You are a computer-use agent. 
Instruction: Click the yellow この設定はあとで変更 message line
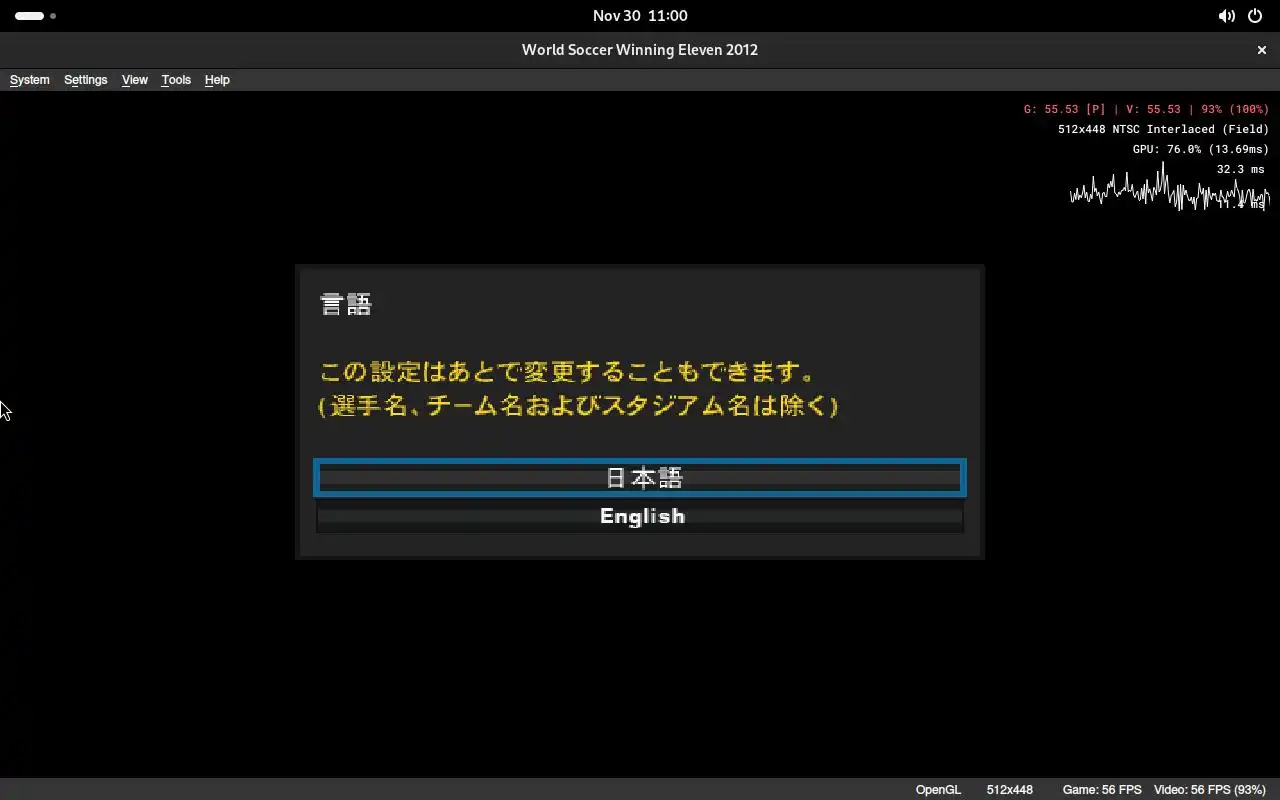(x=567, y=372)
